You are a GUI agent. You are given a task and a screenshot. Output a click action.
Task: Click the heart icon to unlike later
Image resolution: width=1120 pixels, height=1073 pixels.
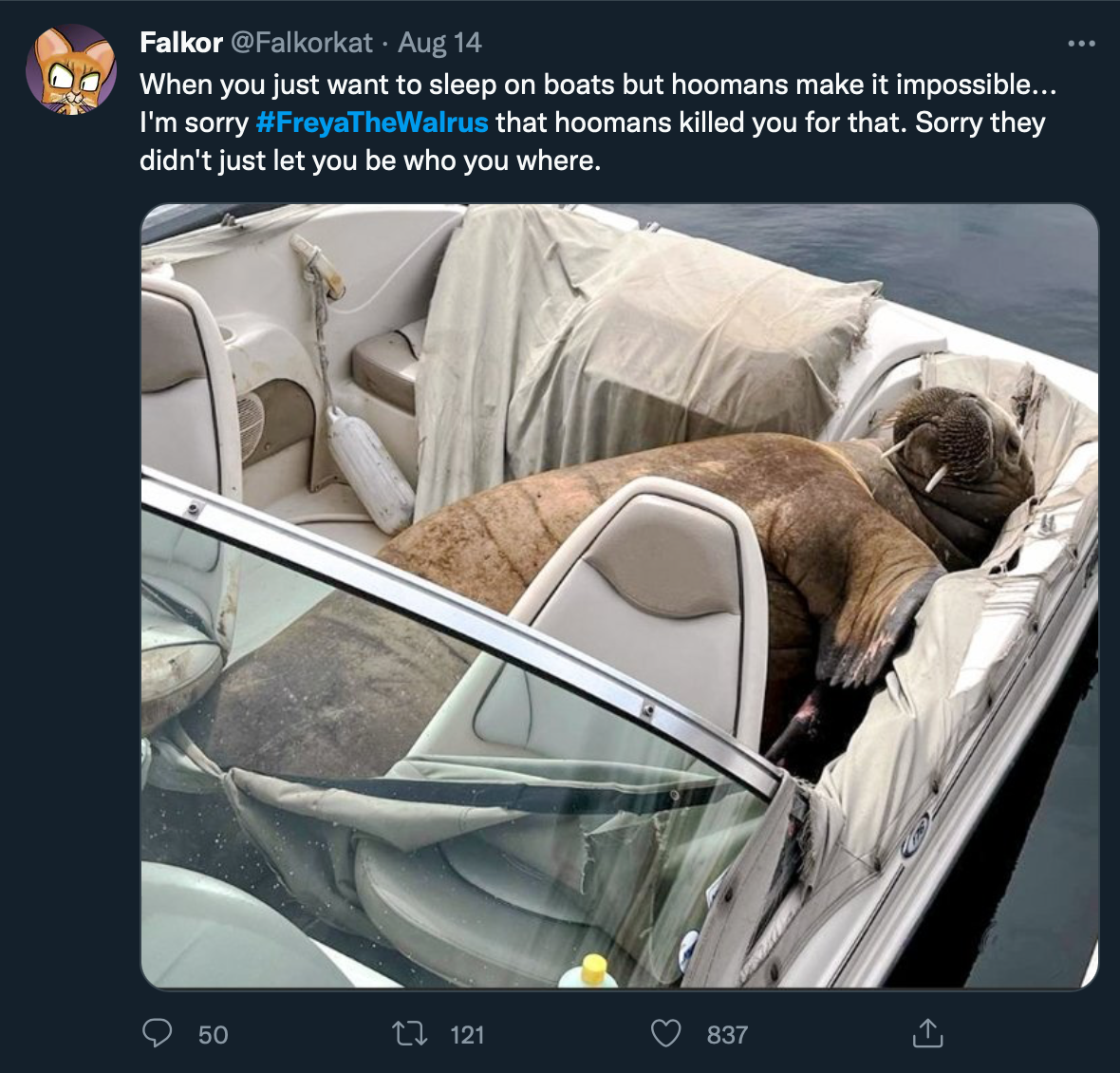click(x=667, y=1035)
